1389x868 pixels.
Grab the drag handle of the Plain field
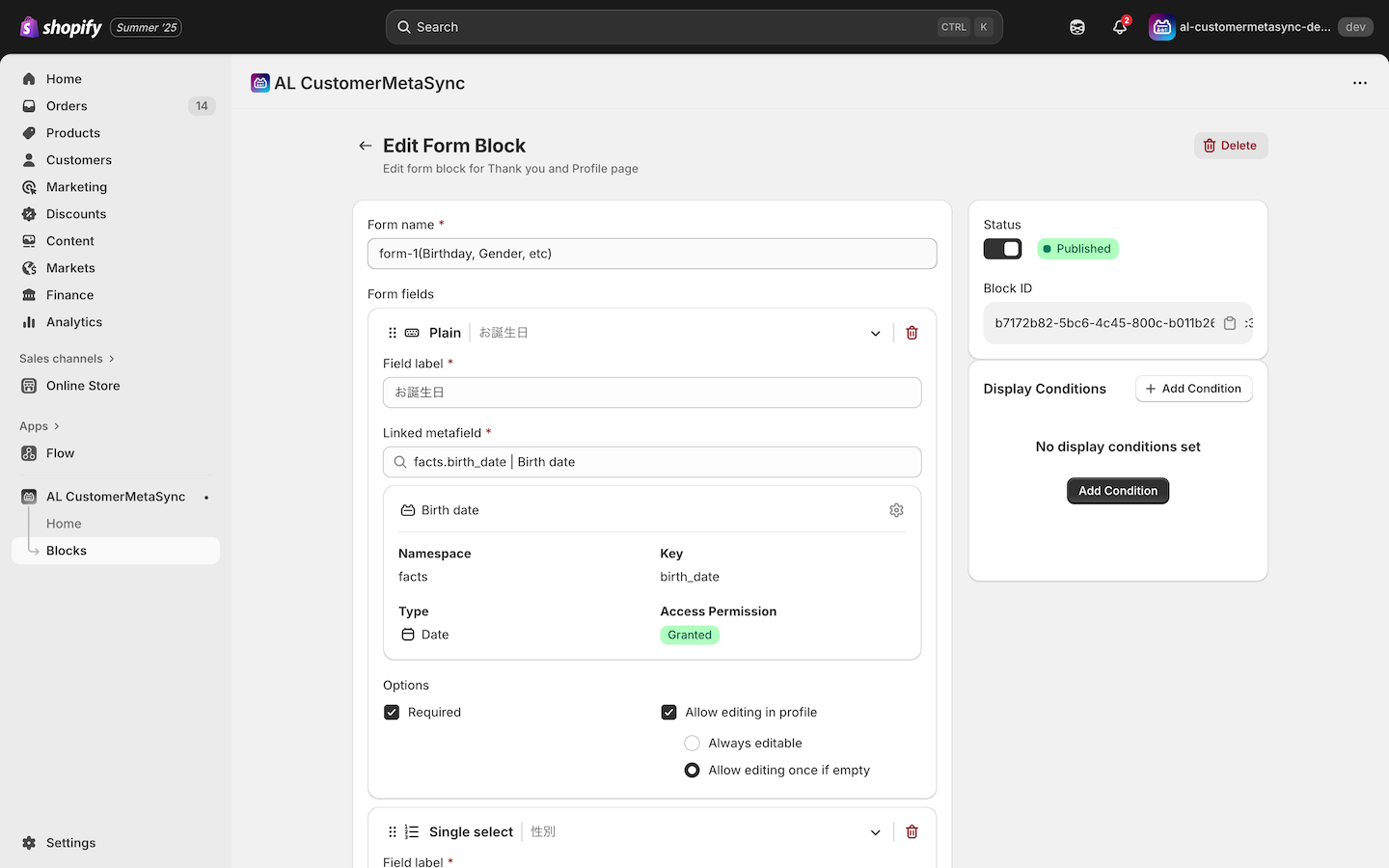392,333
